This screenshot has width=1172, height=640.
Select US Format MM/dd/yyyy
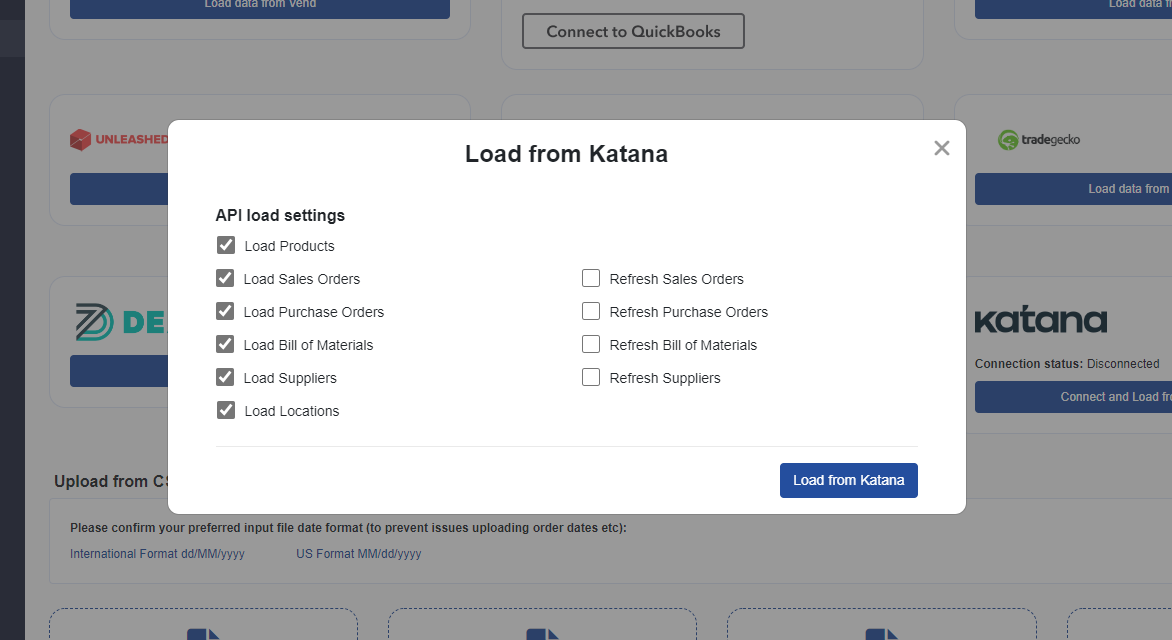(359, 554)
